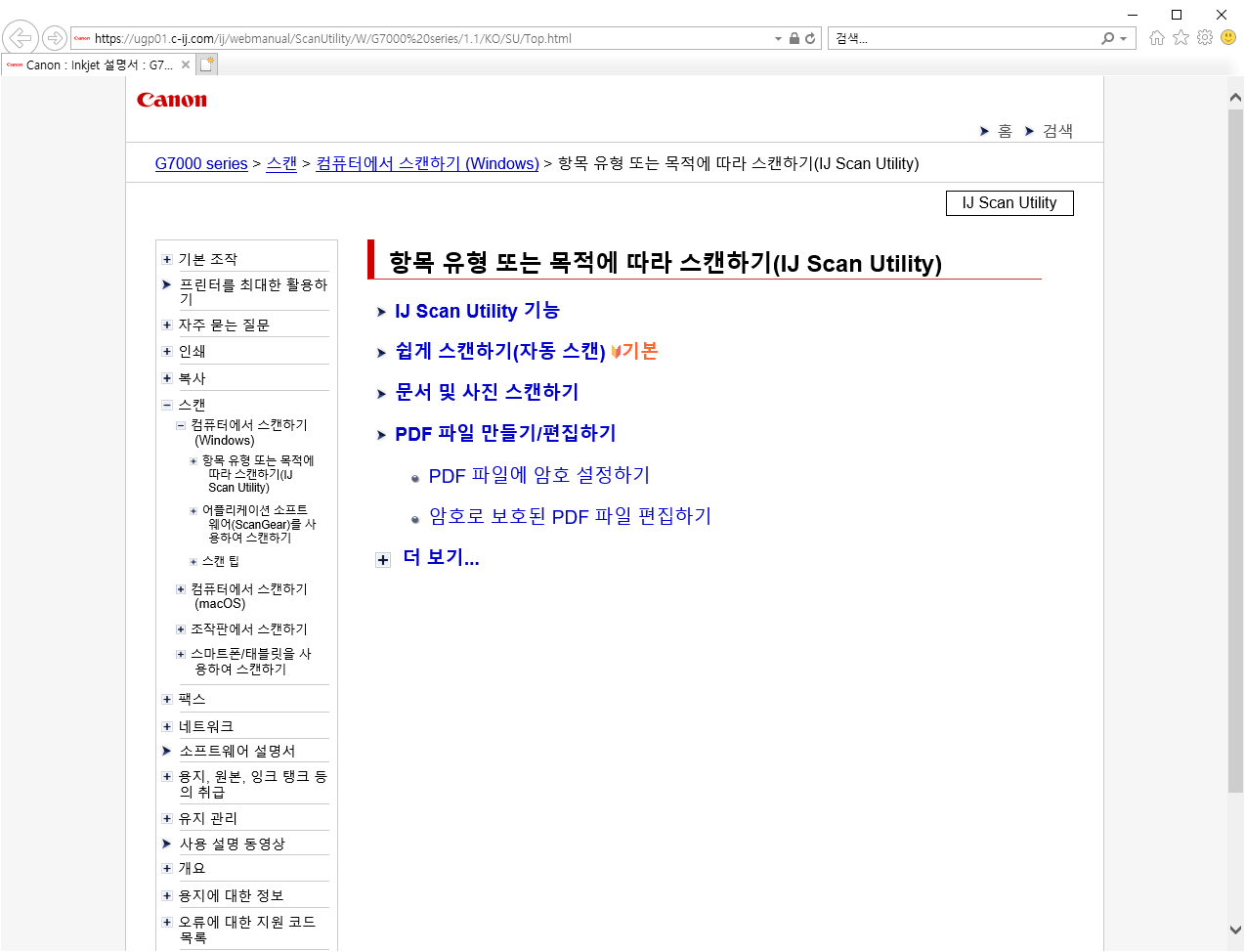
Task: Open a new browser tab
Action: (x=207, y=65)
